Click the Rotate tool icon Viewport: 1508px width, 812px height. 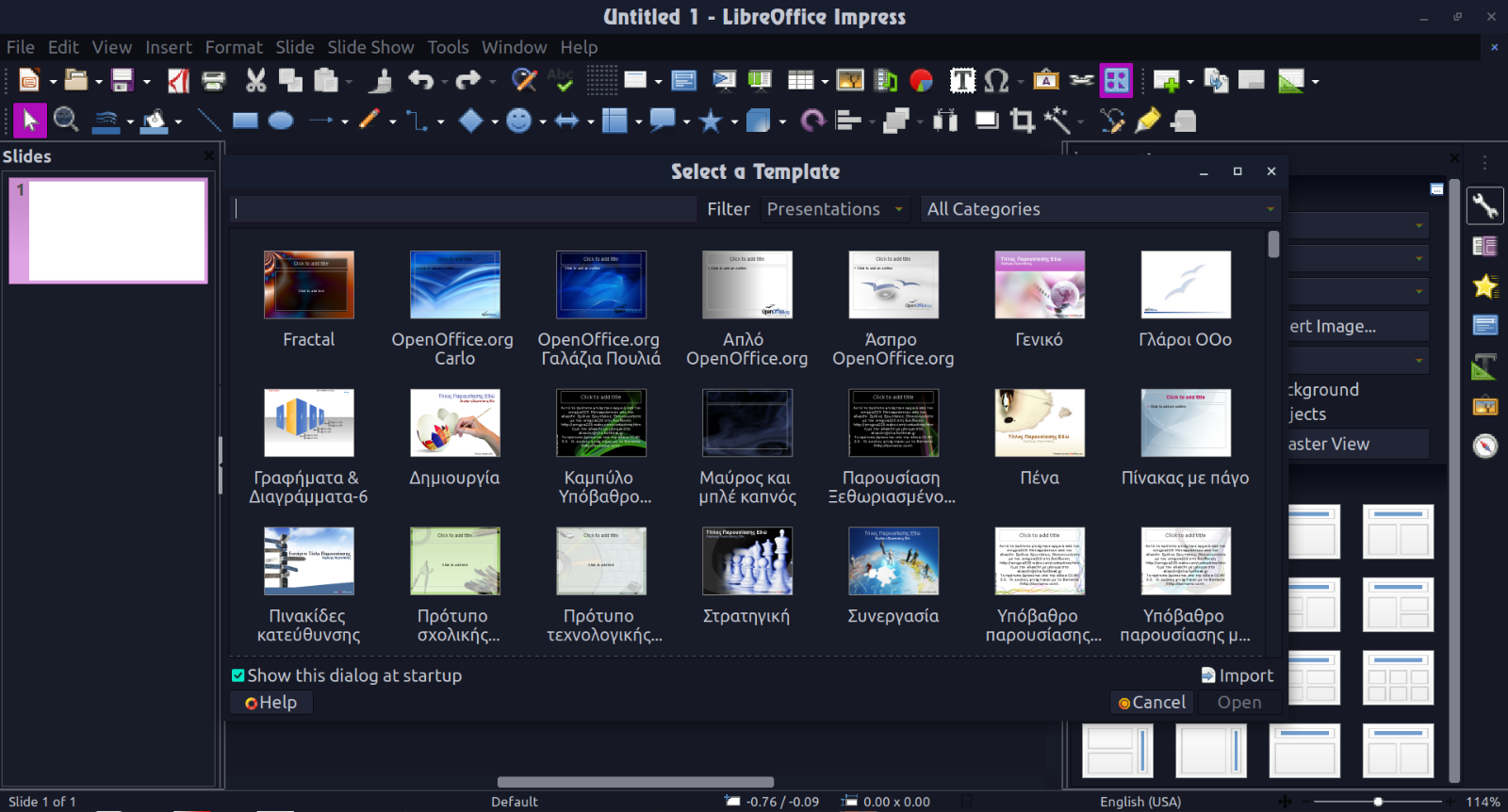tap(813, 121)
